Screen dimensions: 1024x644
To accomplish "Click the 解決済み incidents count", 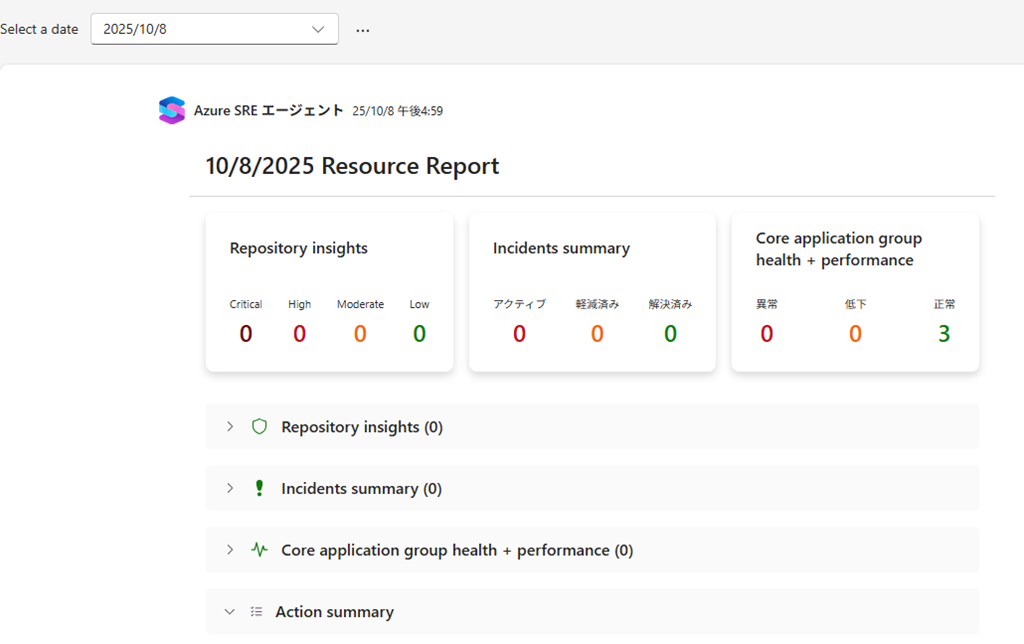I will (x=670, y=334).
